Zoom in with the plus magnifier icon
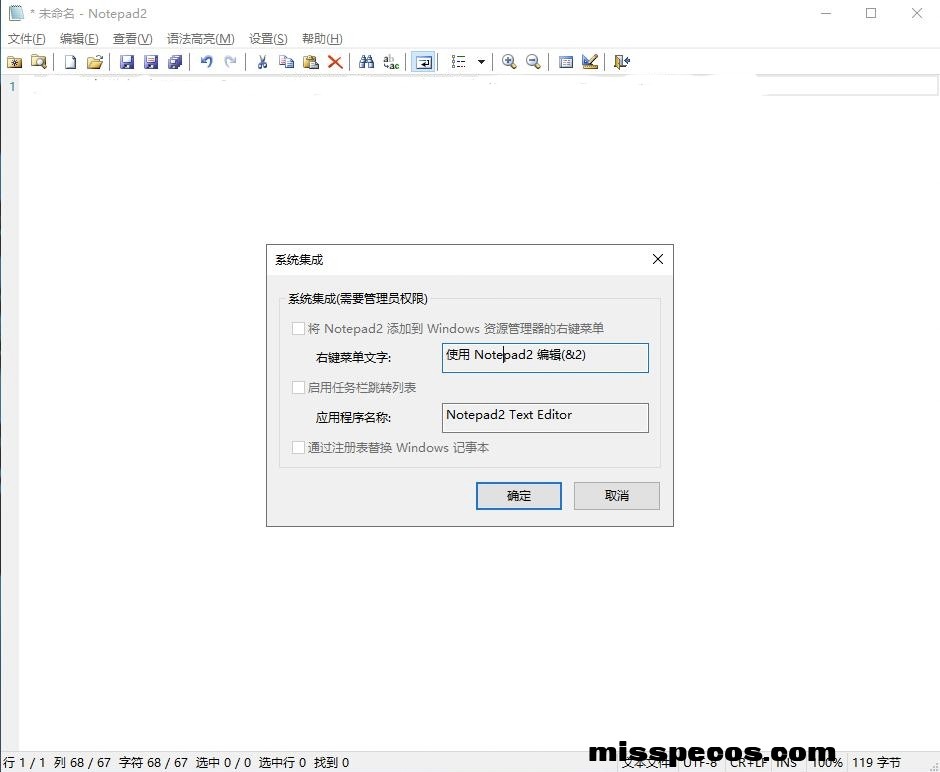 (509, 62)
